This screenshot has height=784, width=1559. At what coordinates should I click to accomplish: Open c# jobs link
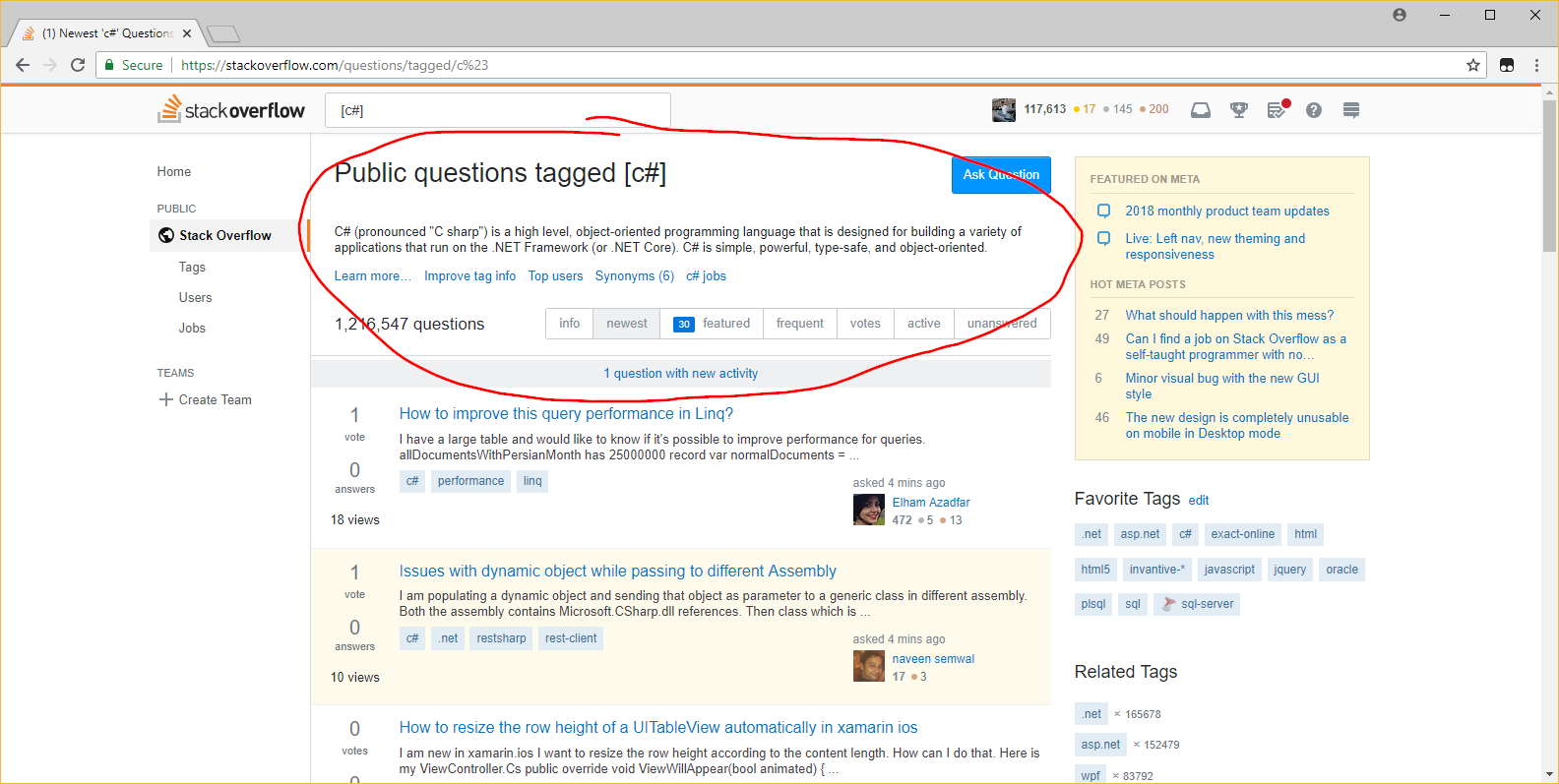tap(707, 276)
